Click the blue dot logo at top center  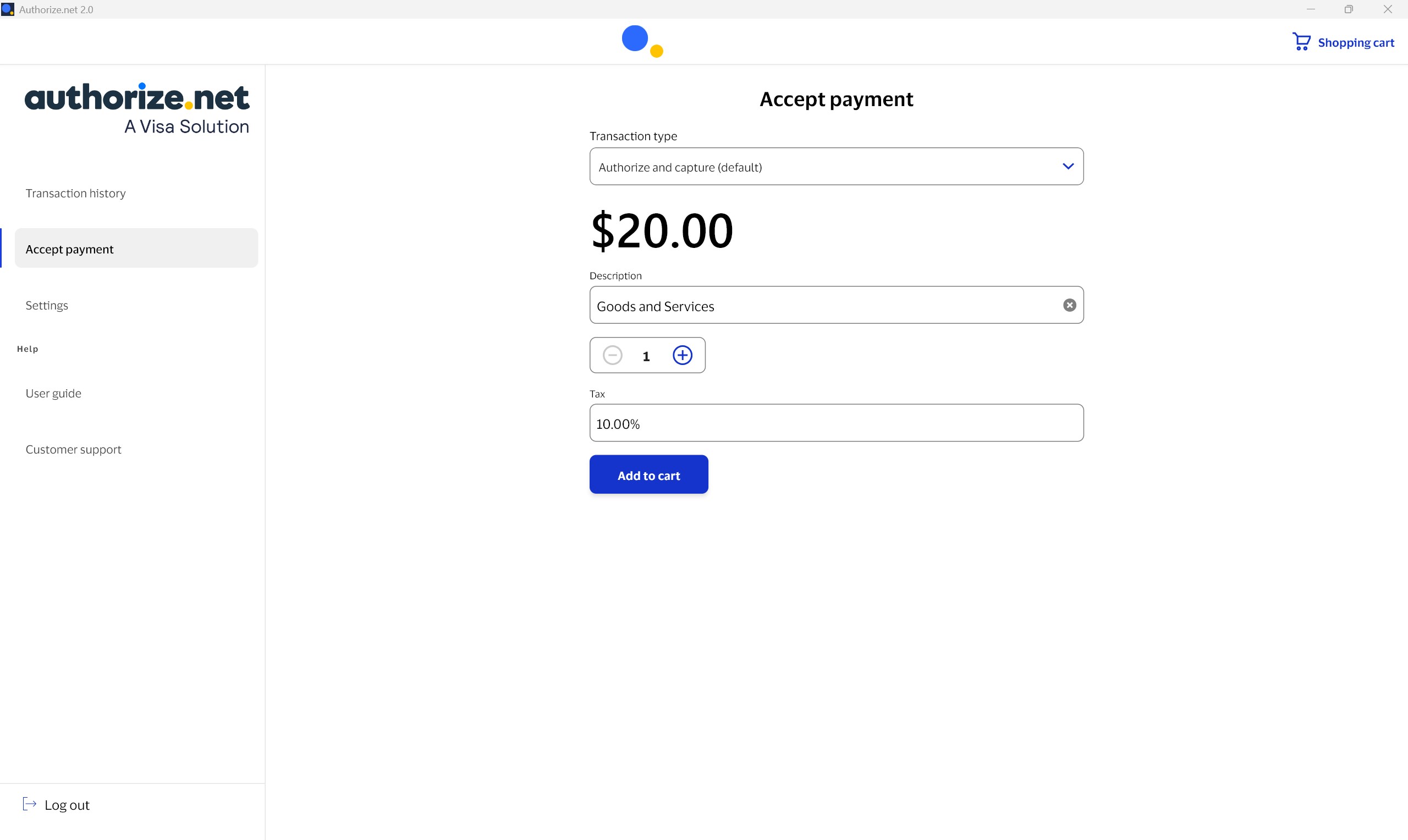click(x=636, y=39)
